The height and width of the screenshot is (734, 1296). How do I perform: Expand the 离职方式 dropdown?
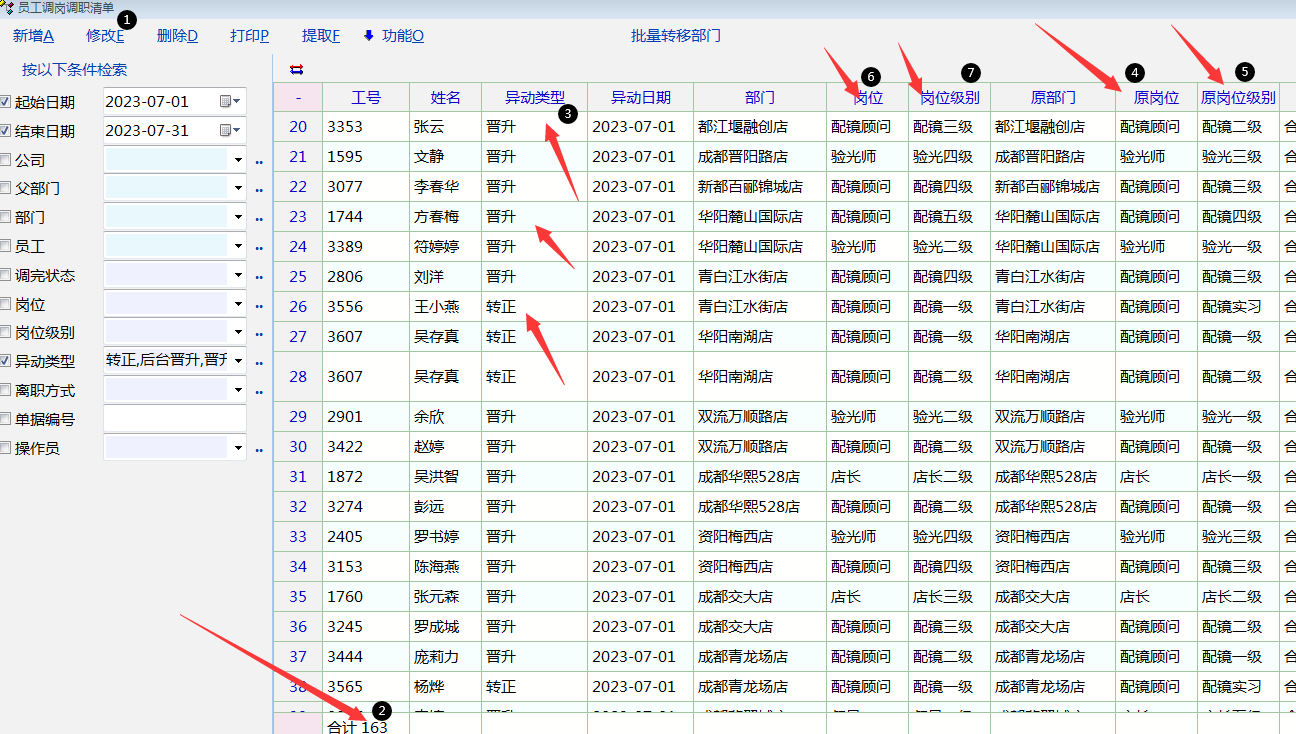coord(238,390)
